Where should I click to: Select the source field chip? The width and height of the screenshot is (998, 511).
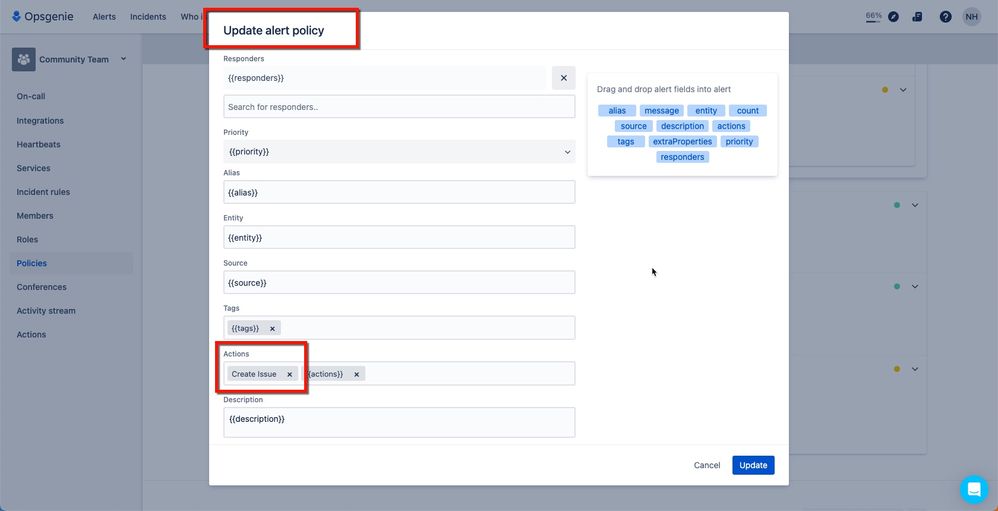(x=633, y=126)
